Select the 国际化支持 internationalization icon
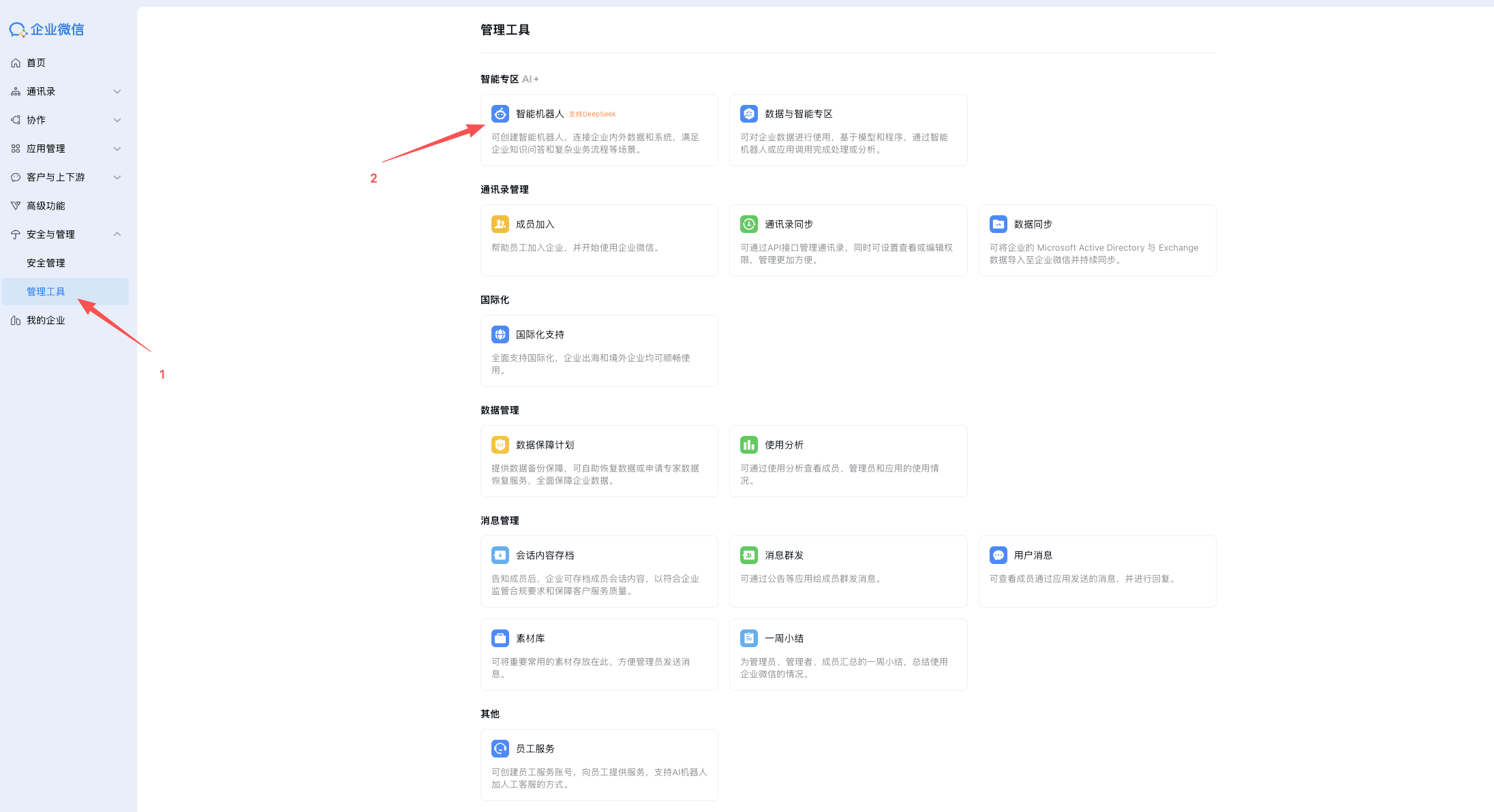 pyautogui.click(x=500, y=334)
